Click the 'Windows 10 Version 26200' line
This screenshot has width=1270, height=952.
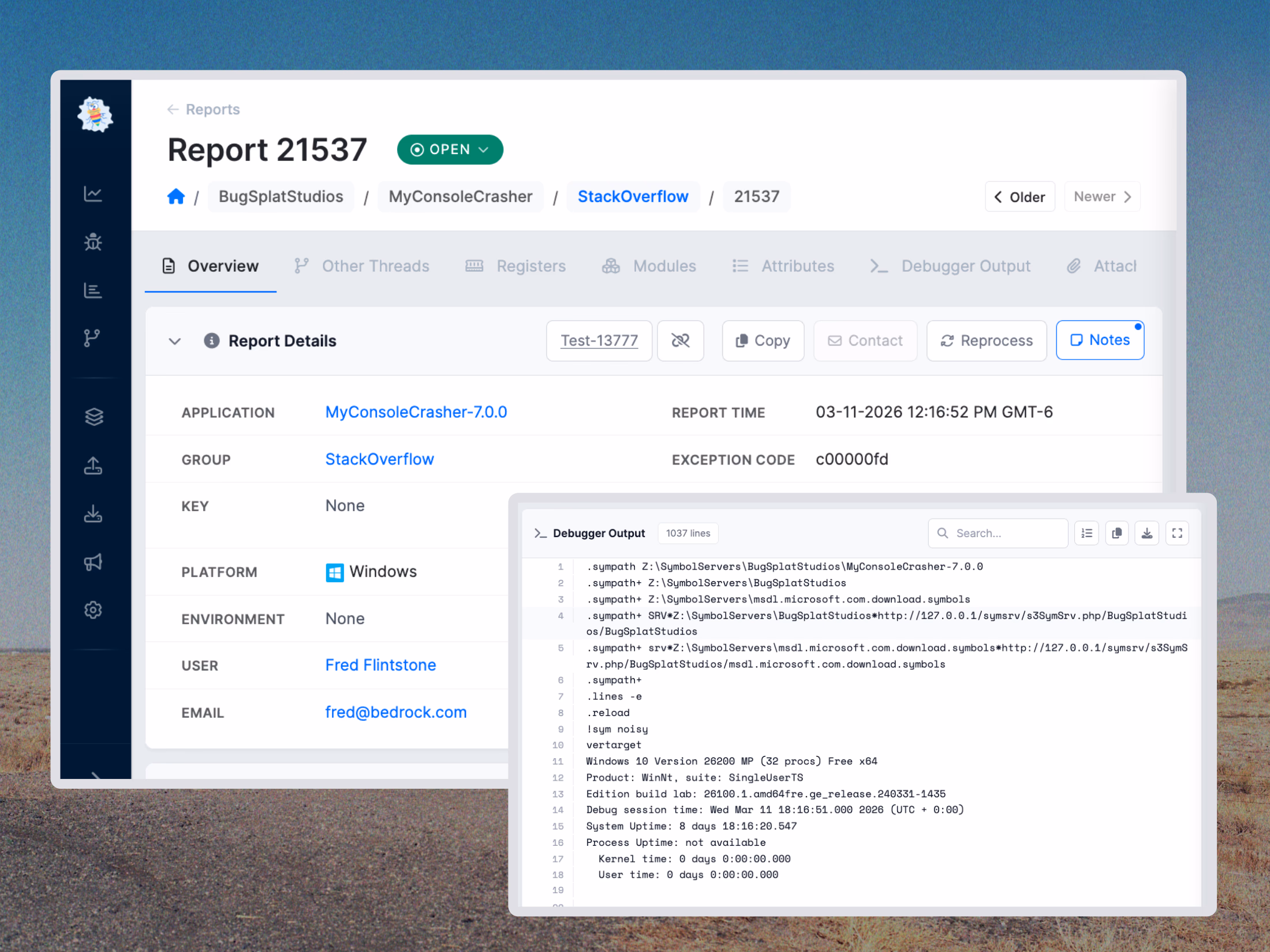click(731, 761)
